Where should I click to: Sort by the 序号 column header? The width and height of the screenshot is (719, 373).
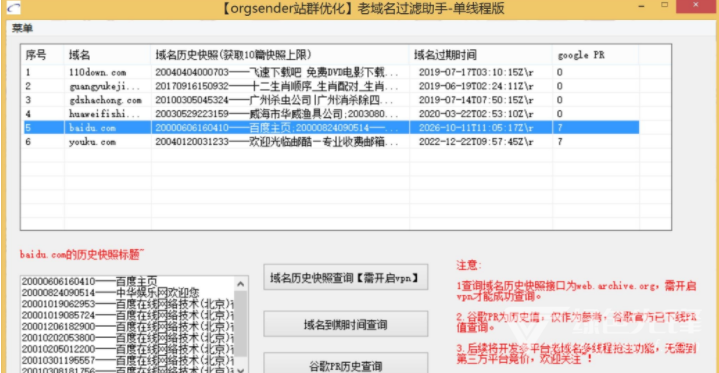pyautogui.click(x=42, y=55)
